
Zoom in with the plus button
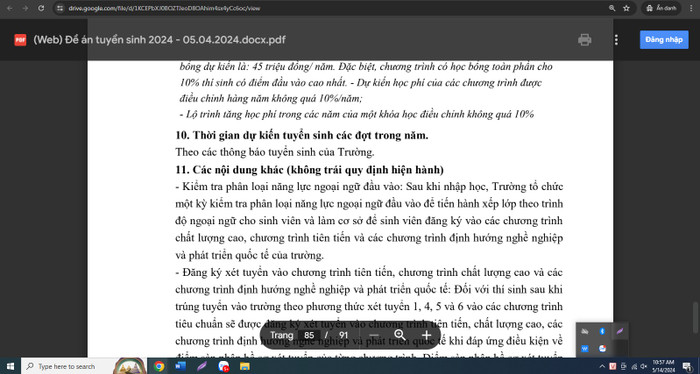426,335
